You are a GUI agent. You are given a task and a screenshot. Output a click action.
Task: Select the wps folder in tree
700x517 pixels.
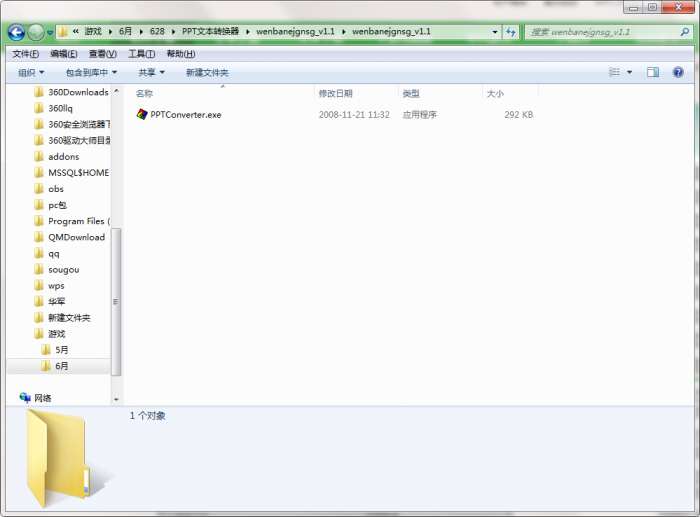pos(50,286)
